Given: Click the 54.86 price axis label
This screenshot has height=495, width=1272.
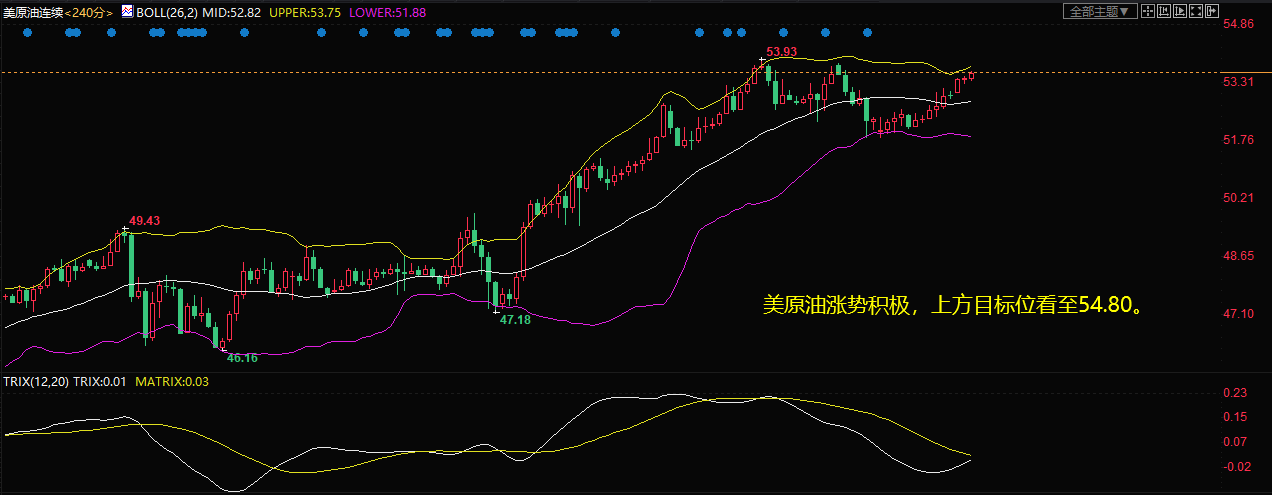Looking at the screenshot, I should point(1238,24).
